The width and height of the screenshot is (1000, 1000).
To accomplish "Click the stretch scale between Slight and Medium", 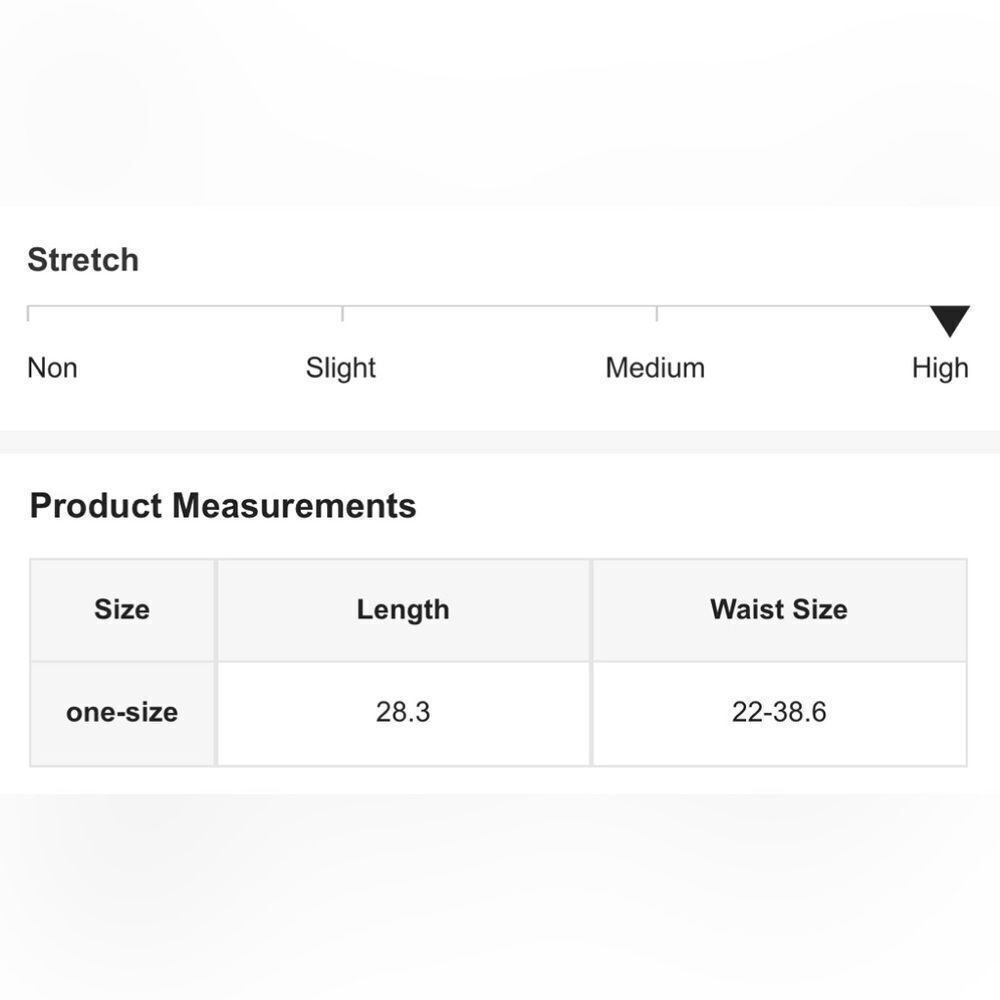I will point(499,307).
